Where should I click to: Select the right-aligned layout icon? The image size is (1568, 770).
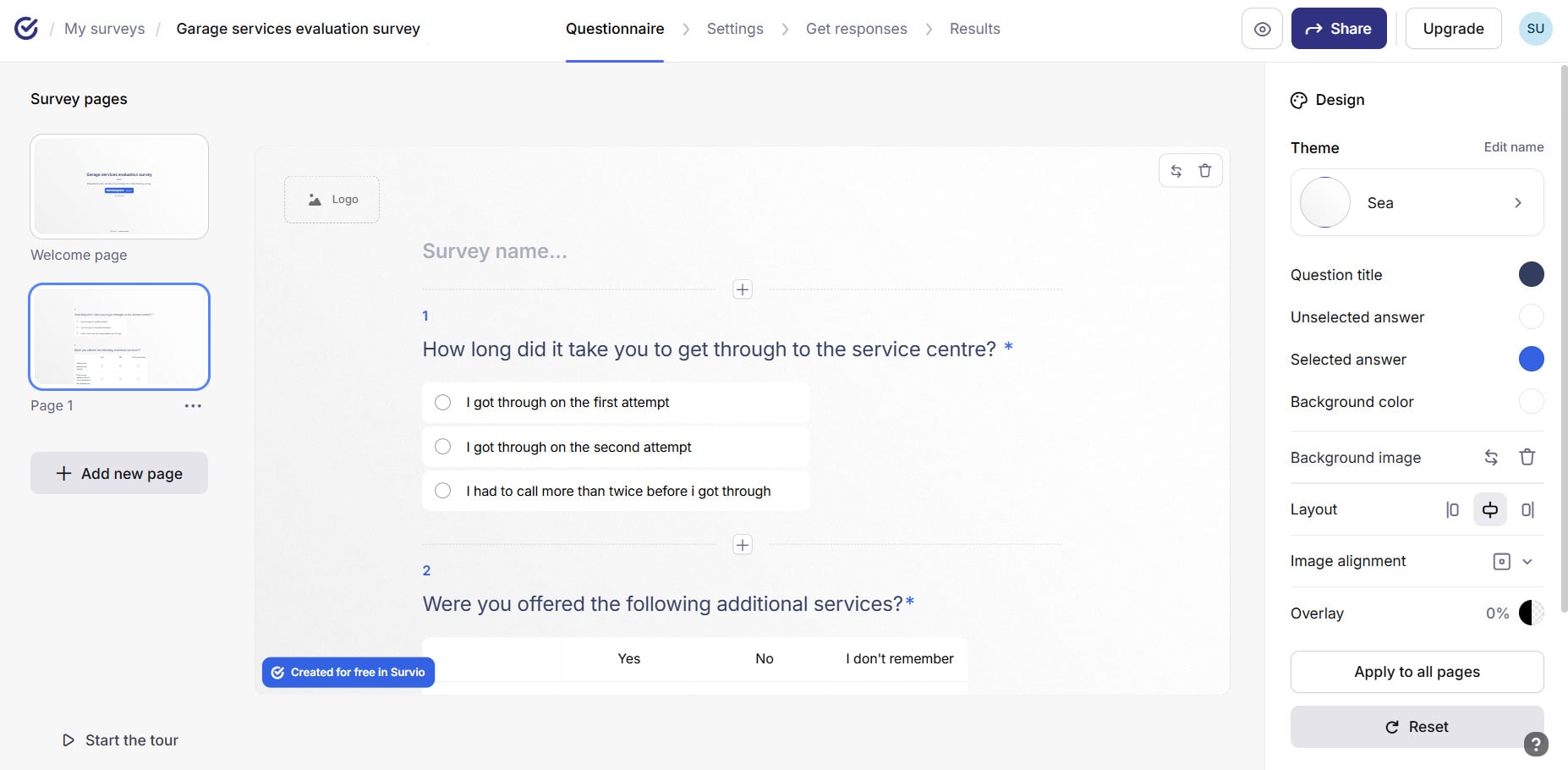1527,509
